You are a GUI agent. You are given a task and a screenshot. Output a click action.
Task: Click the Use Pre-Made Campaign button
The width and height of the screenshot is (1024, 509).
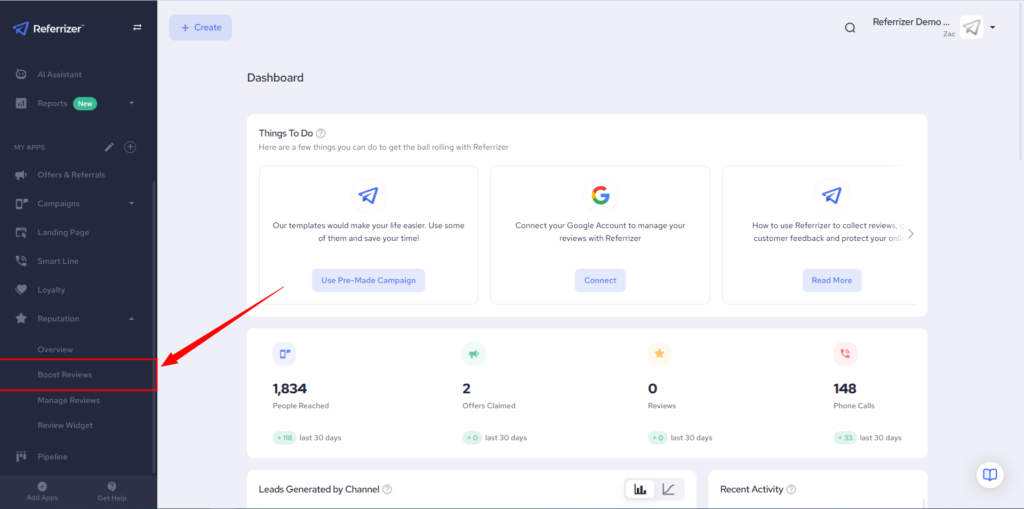click(x=368, y=280)
